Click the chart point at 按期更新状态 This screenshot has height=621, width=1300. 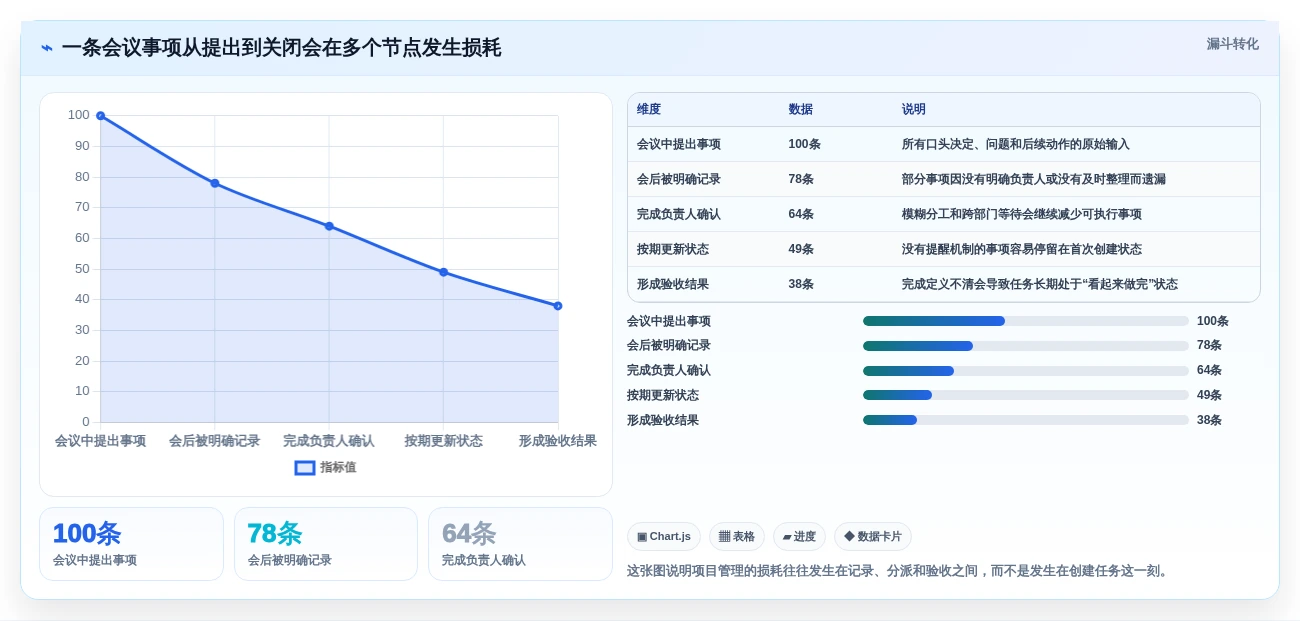coord(443,272)
